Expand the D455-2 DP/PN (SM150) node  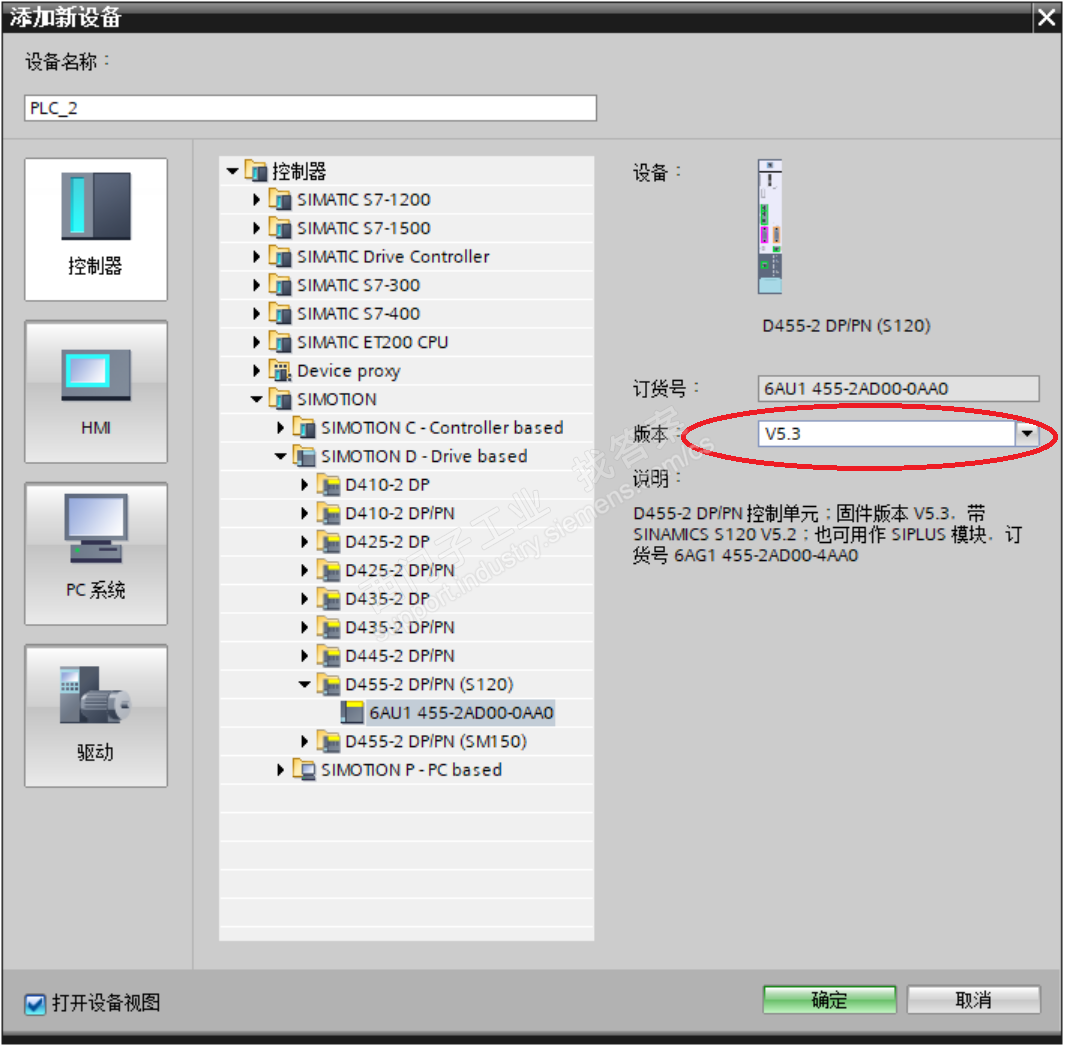click(x=305, y=741)
